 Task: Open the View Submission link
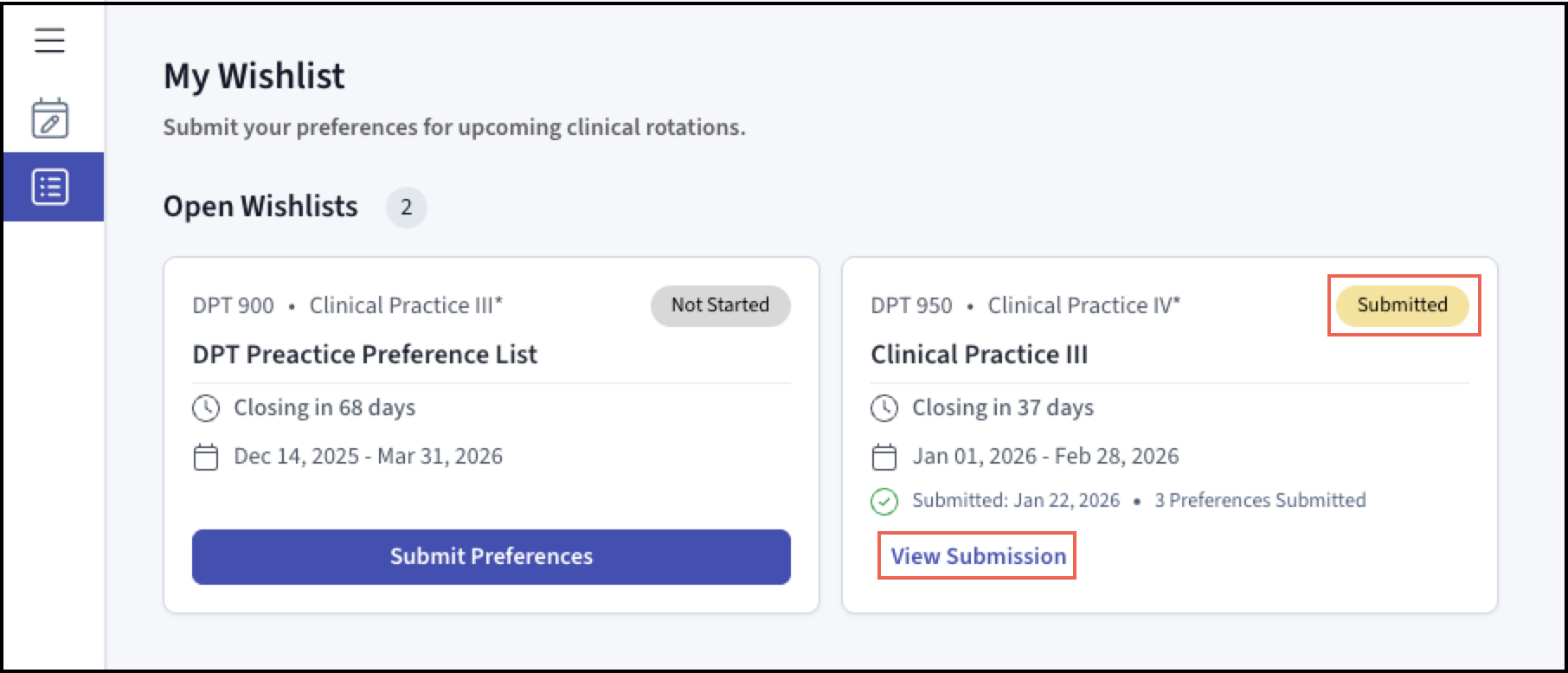[x=978, y=556]
